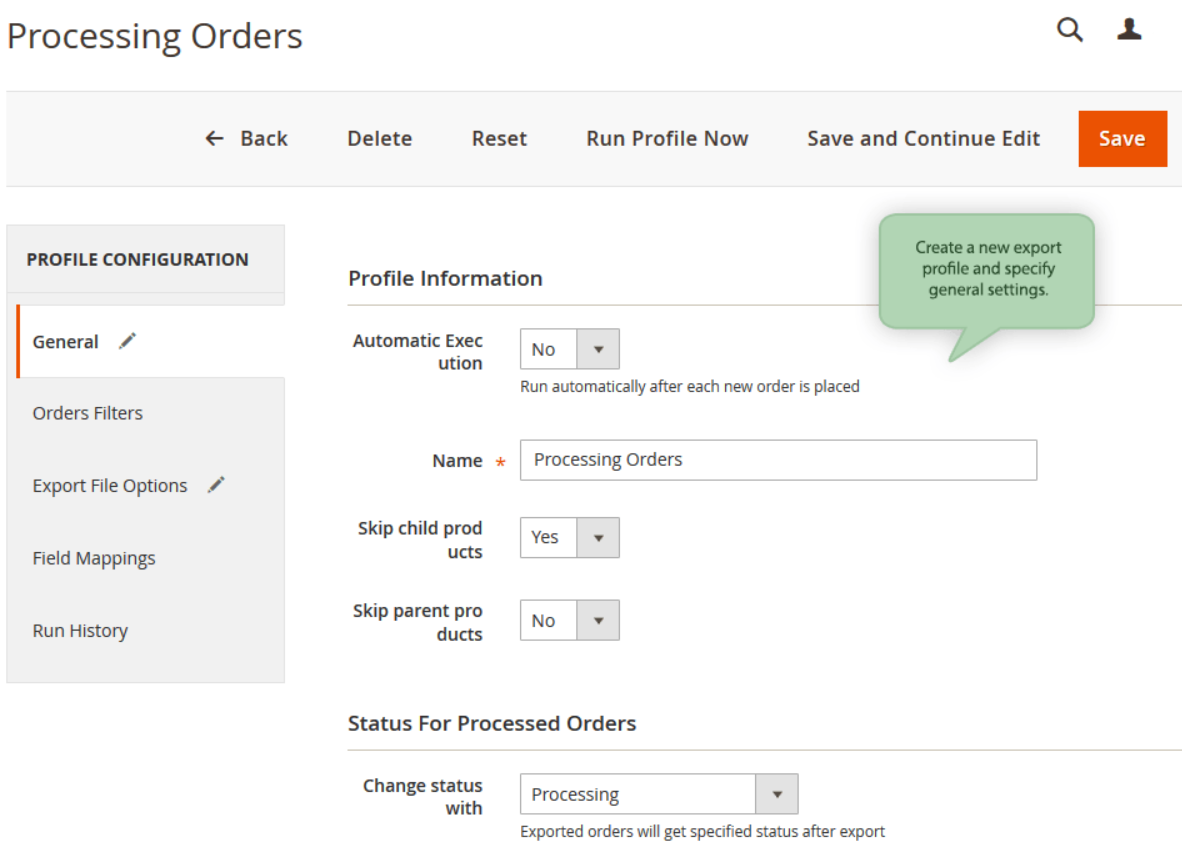Open the Automatic Execution dropdown

coord(569,349)
